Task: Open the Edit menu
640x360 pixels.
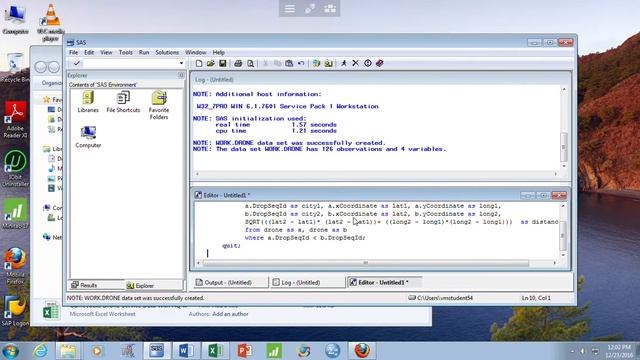Action: coord(89,52)
